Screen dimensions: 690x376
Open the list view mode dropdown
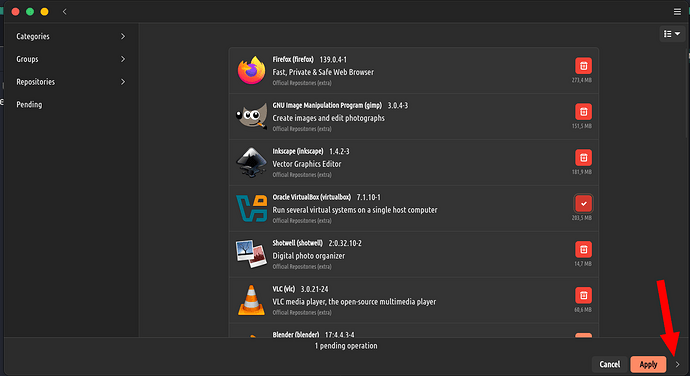(672, 34)
